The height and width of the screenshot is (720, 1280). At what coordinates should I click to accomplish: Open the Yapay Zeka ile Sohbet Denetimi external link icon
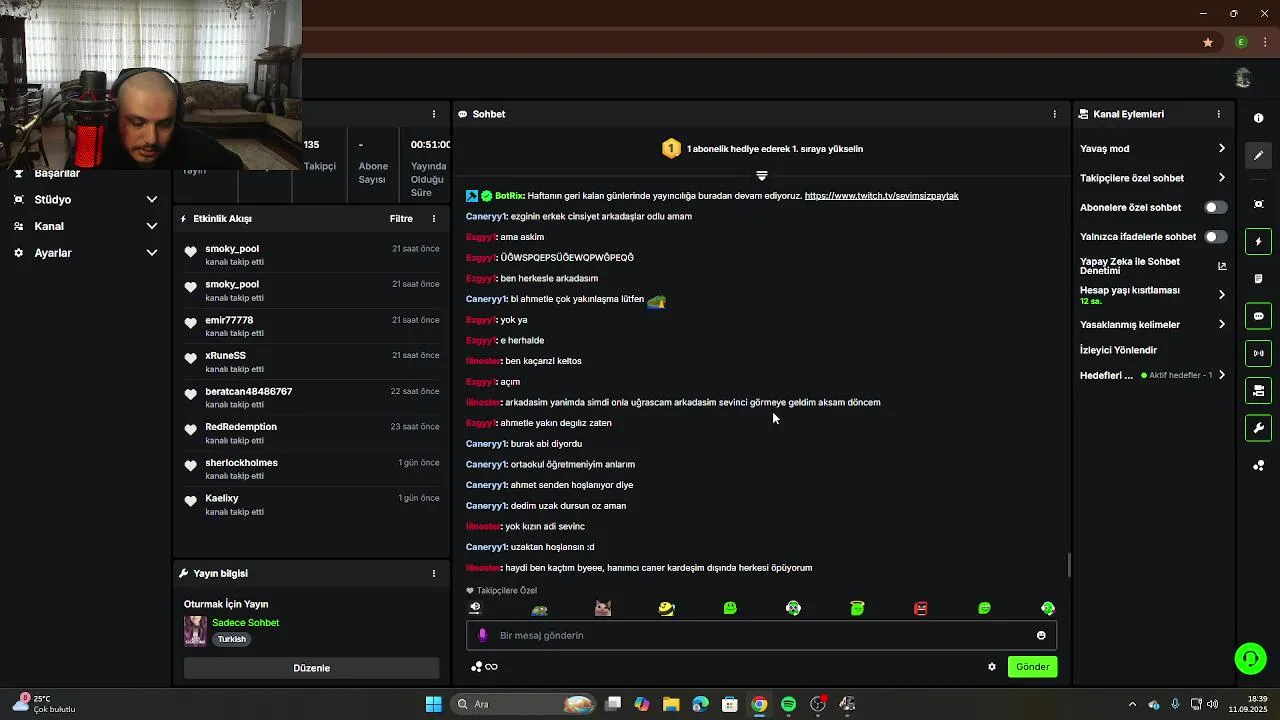coord(1222,266)
